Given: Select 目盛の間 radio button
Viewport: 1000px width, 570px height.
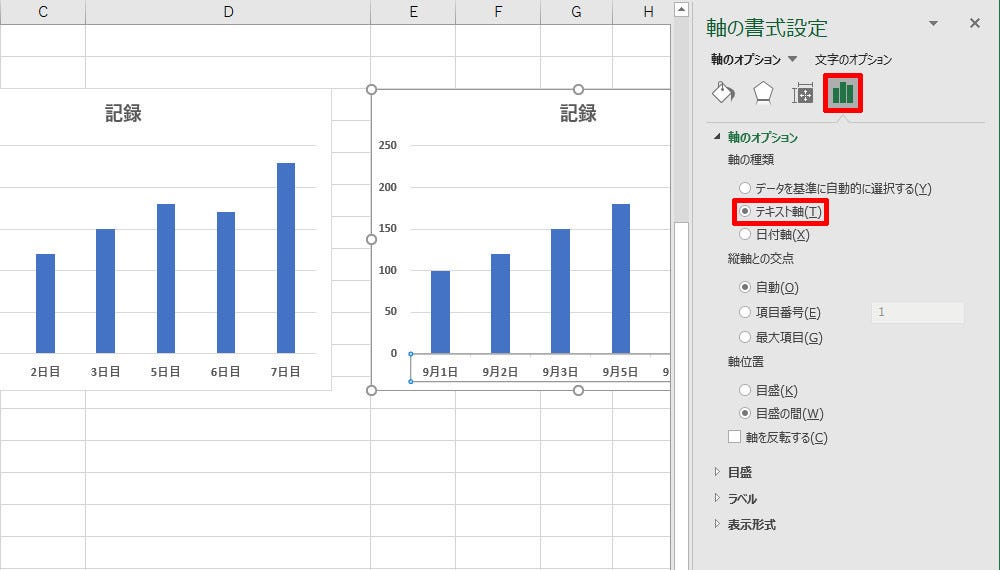Looking at the screenshot, I should point(745,413).
